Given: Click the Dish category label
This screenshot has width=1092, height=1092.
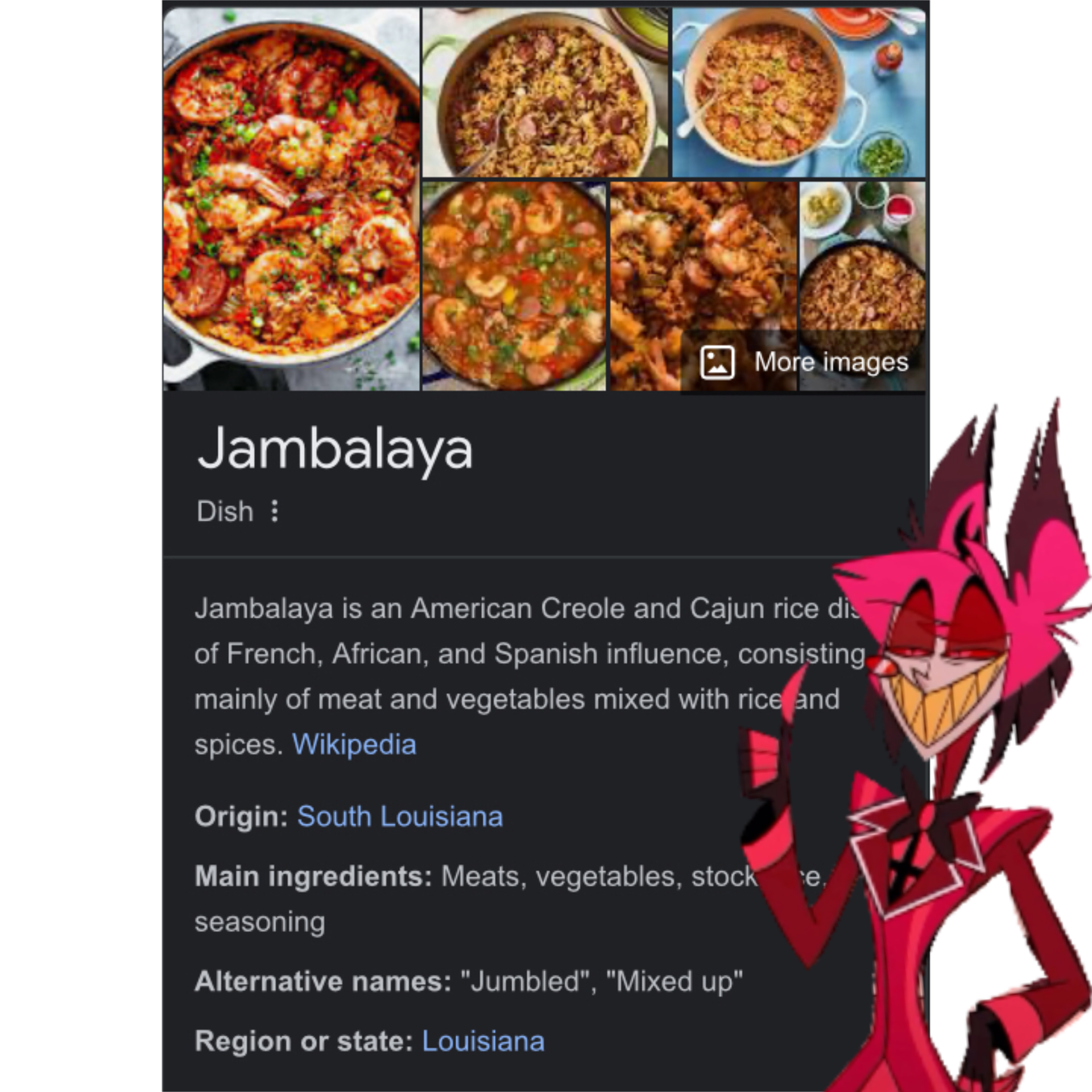Looking at the screenshot, I should (x=225, y=511).
